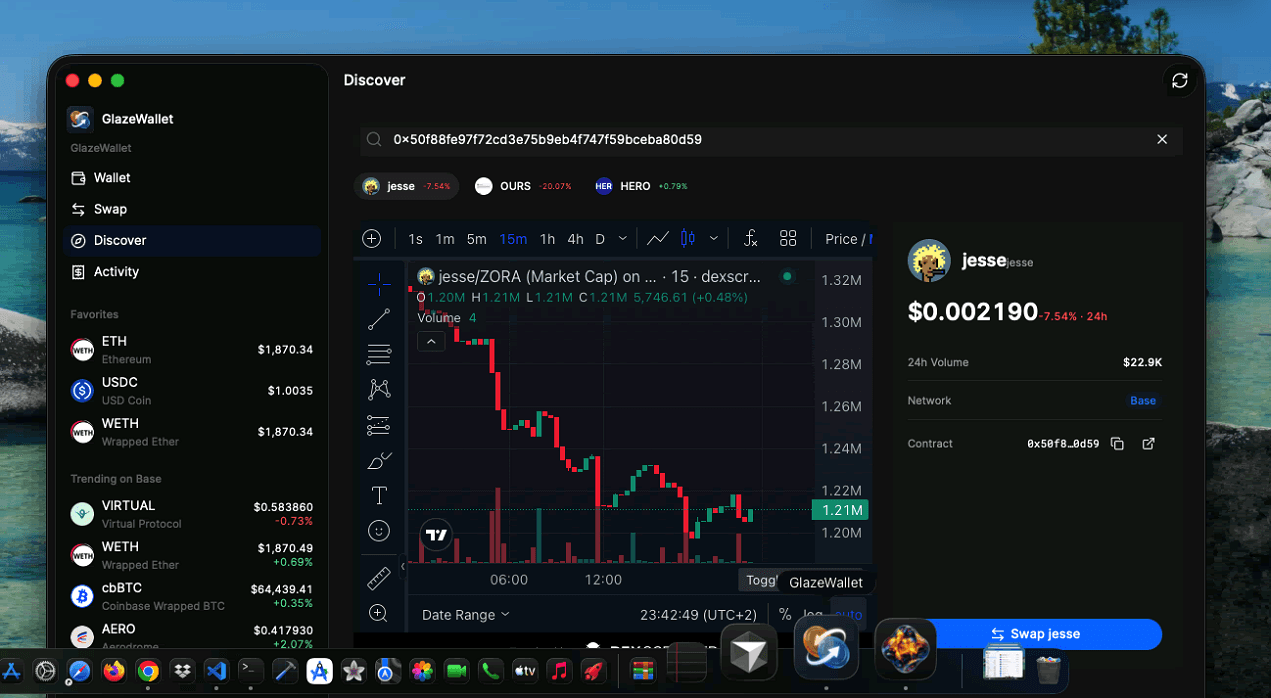Toggle log scale on chart
The image size is (1271, 698).
click(x=813, y=615)
